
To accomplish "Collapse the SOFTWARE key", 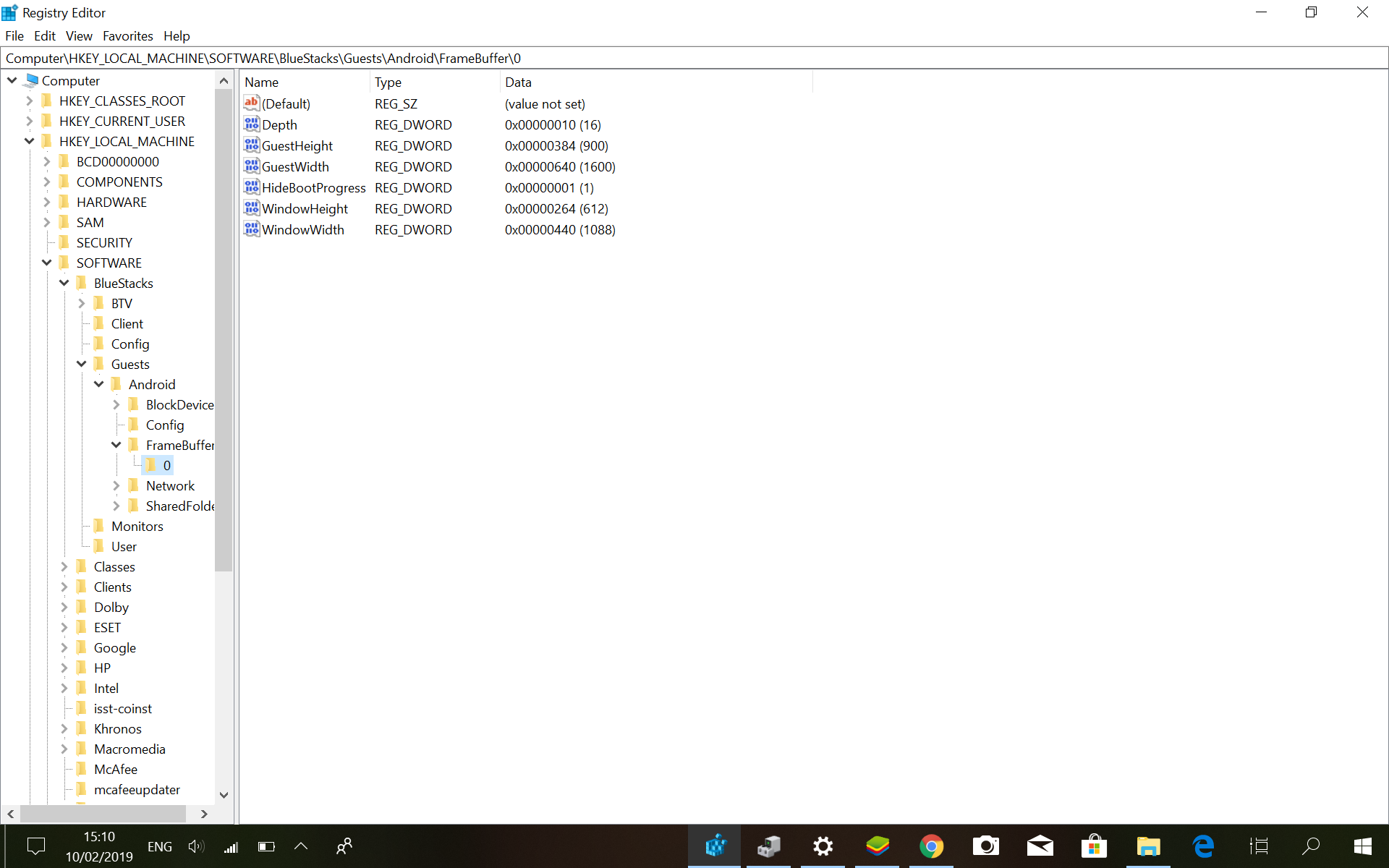I will tap(47, 263).
